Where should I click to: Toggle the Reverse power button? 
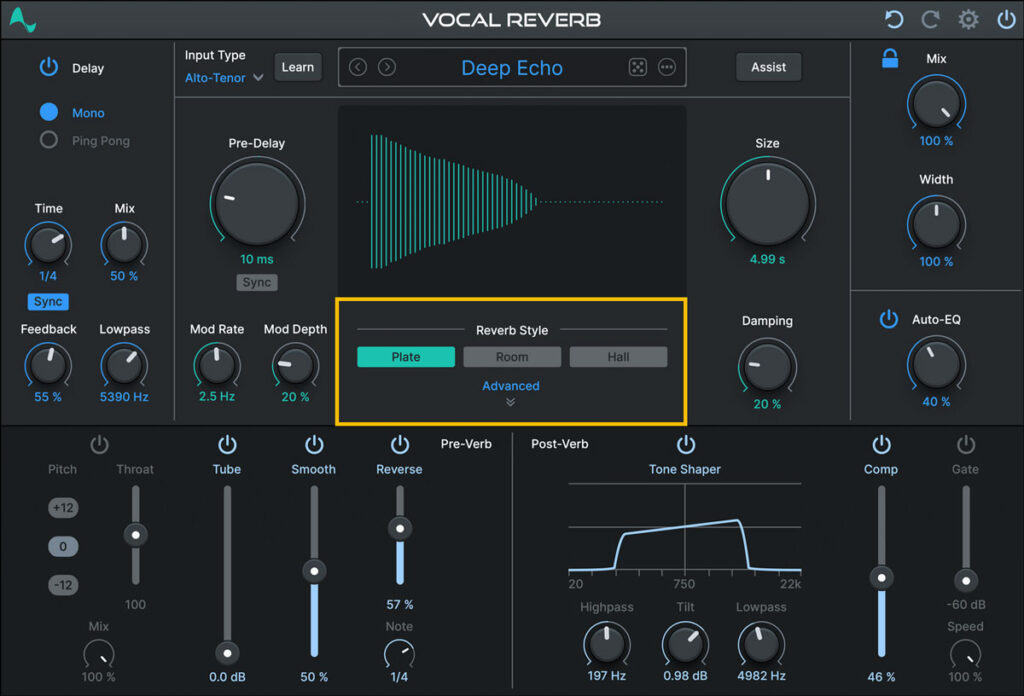tap(400, 445)
